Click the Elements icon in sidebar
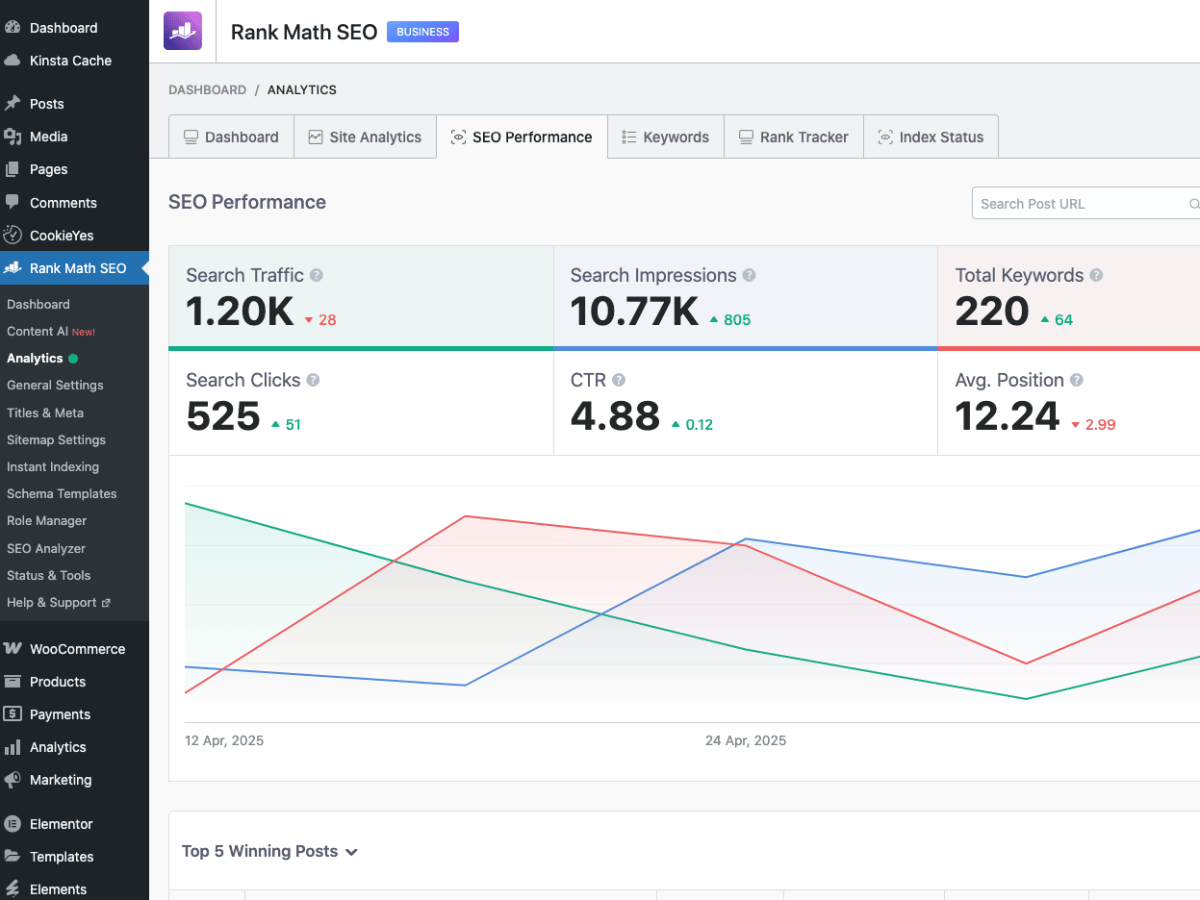 pyautogui.click(x=12, y=889)
